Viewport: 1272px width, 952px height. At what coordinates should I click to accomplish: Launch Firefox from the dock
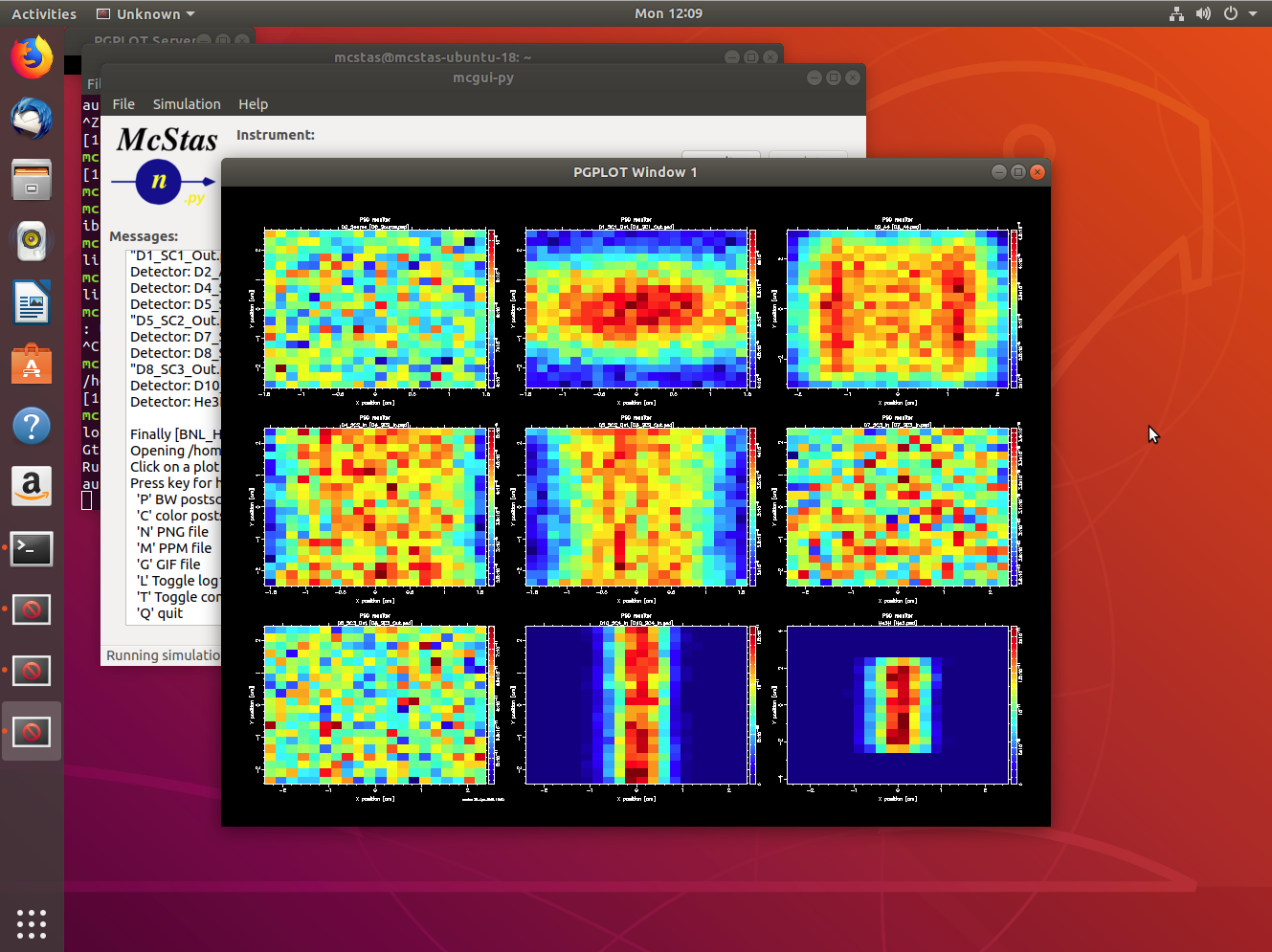click(x=32, y=57)
